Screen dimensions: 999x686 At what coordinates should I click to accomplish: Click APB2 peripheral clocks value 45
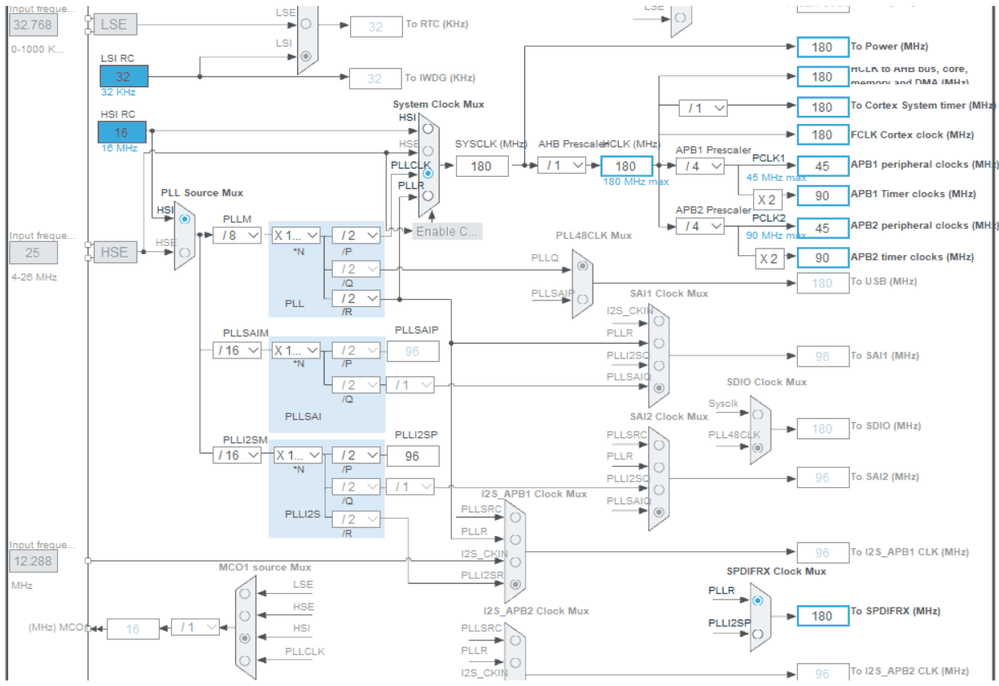[823, 228]
